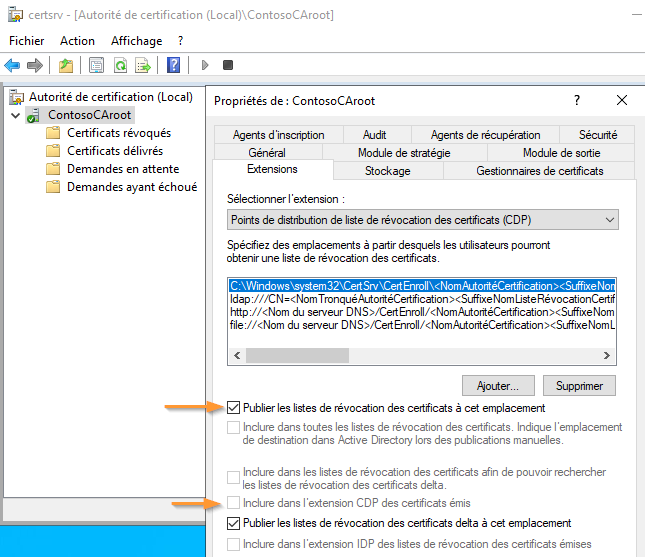Click the Refresh toolbar icon
This screenshot has width=645, height=557.
coord(120,65)
